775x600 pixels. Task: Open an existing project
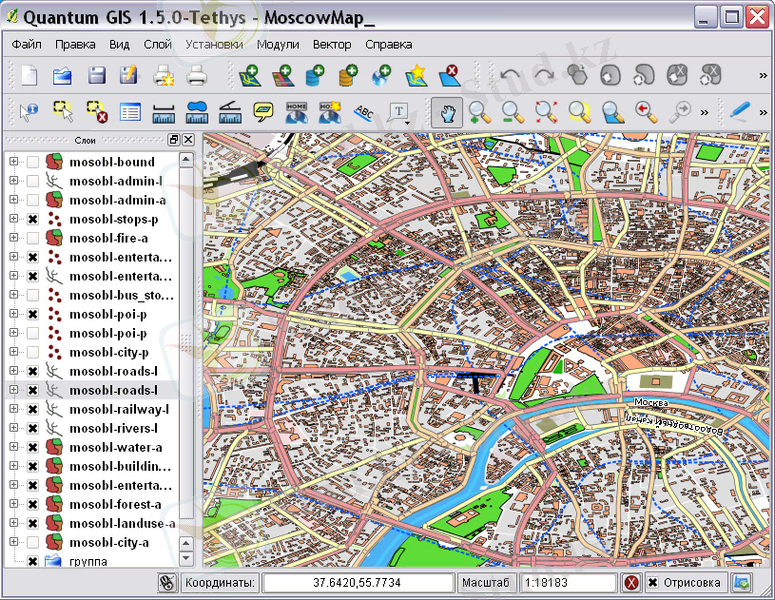click(x=62, y=76)
